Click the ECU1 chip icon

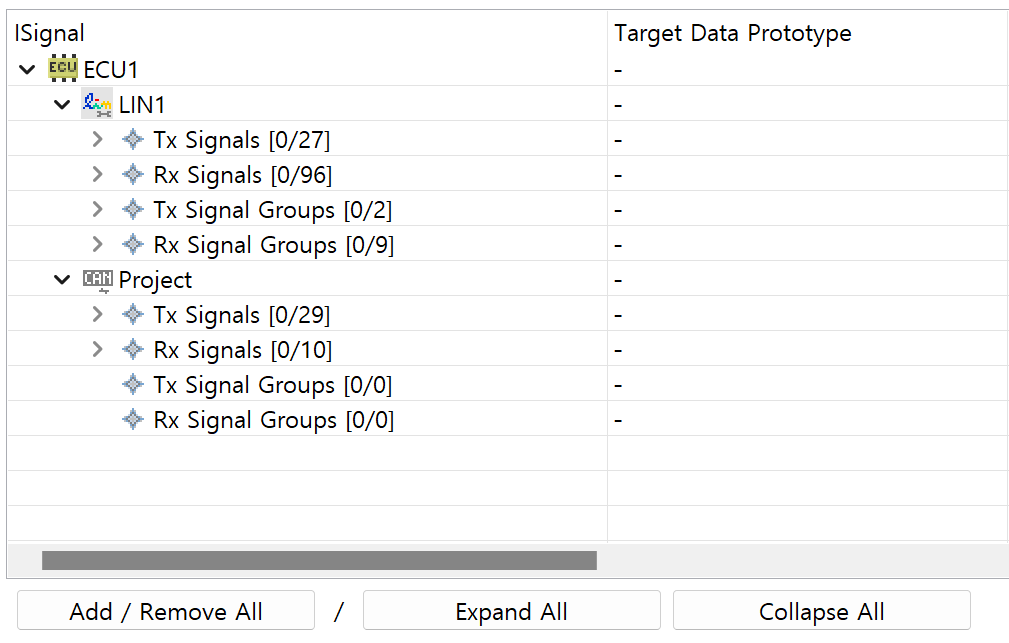click(62, 68)
